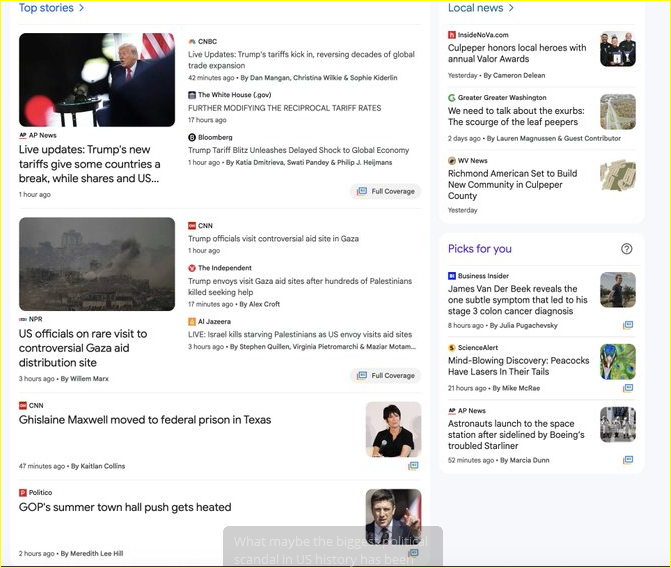Click AP News logo under Trump photo
This screenshot has width=671, height=568.
coord(23,135)
